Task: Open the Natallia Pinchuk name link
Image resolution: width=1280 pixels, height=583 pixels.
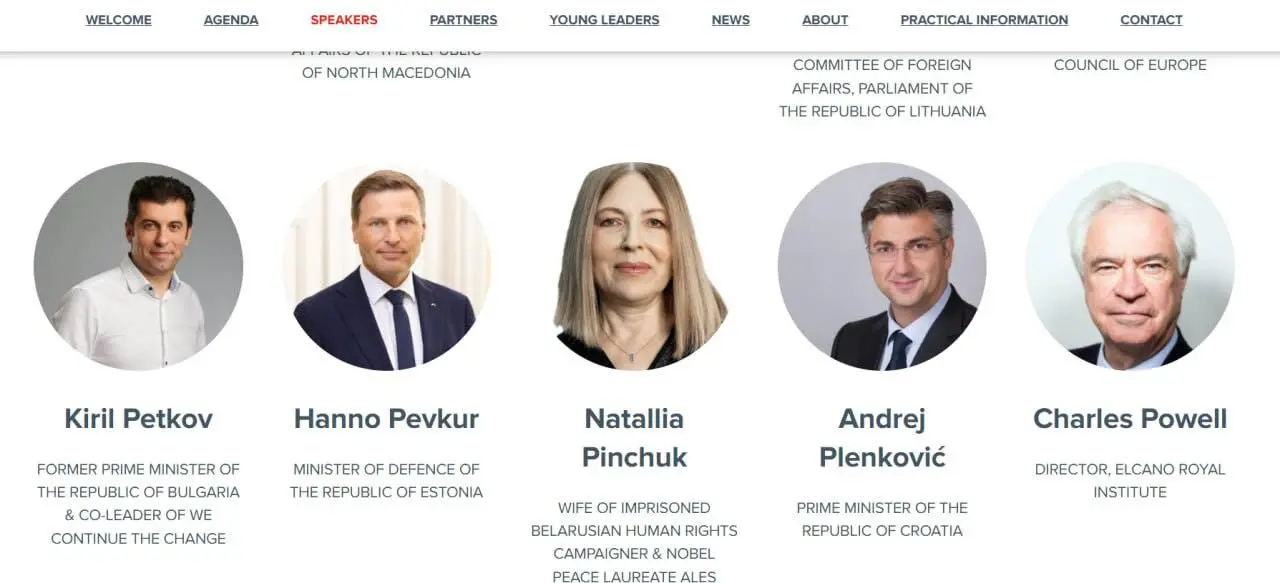Action: 634,437
